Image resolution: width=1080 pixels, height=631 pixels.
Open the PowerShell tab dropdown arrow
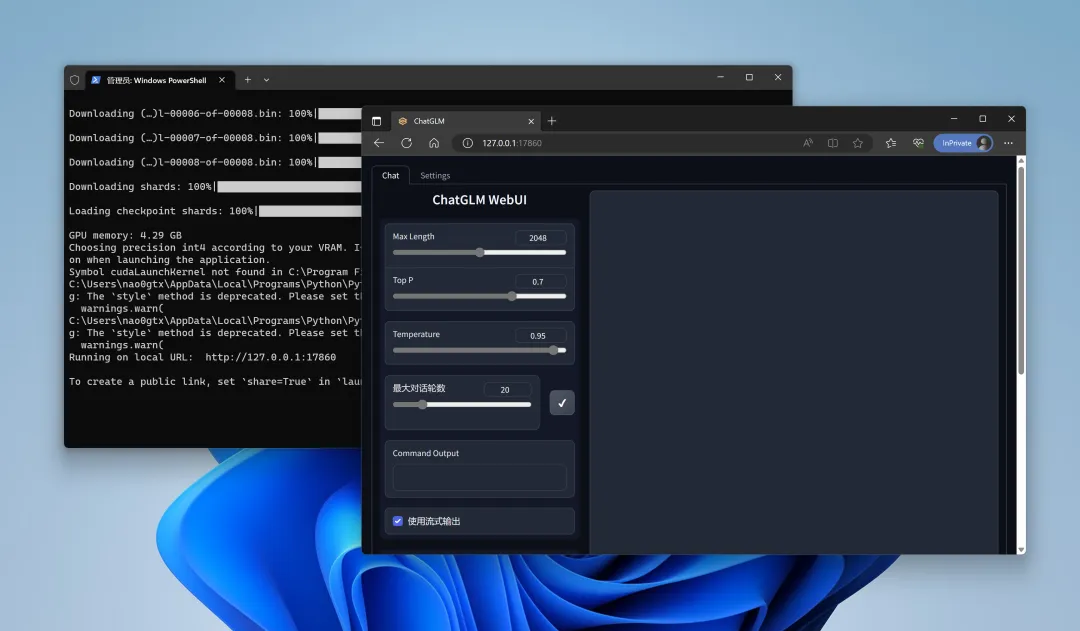267,80
